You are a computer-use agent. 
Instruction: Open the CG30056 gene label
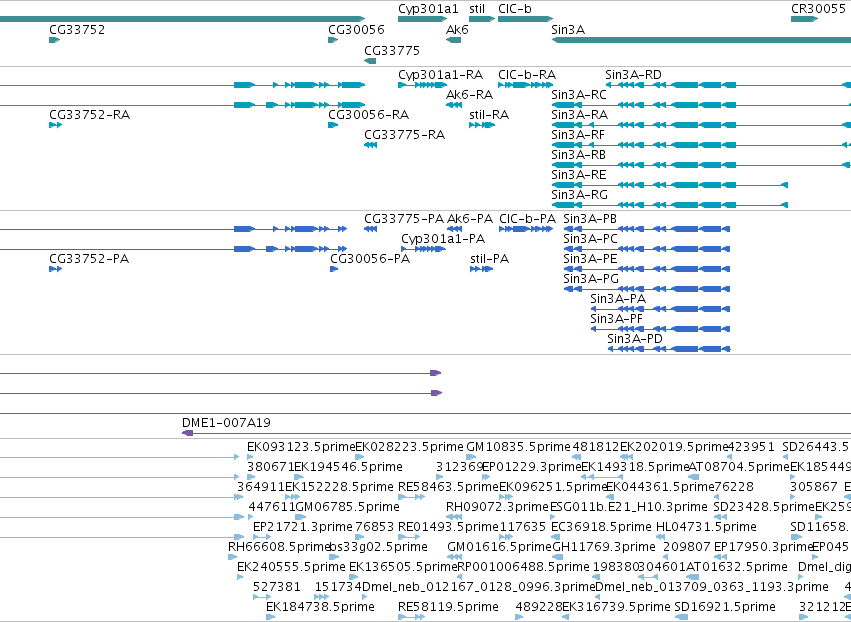(x=356, y=30)
